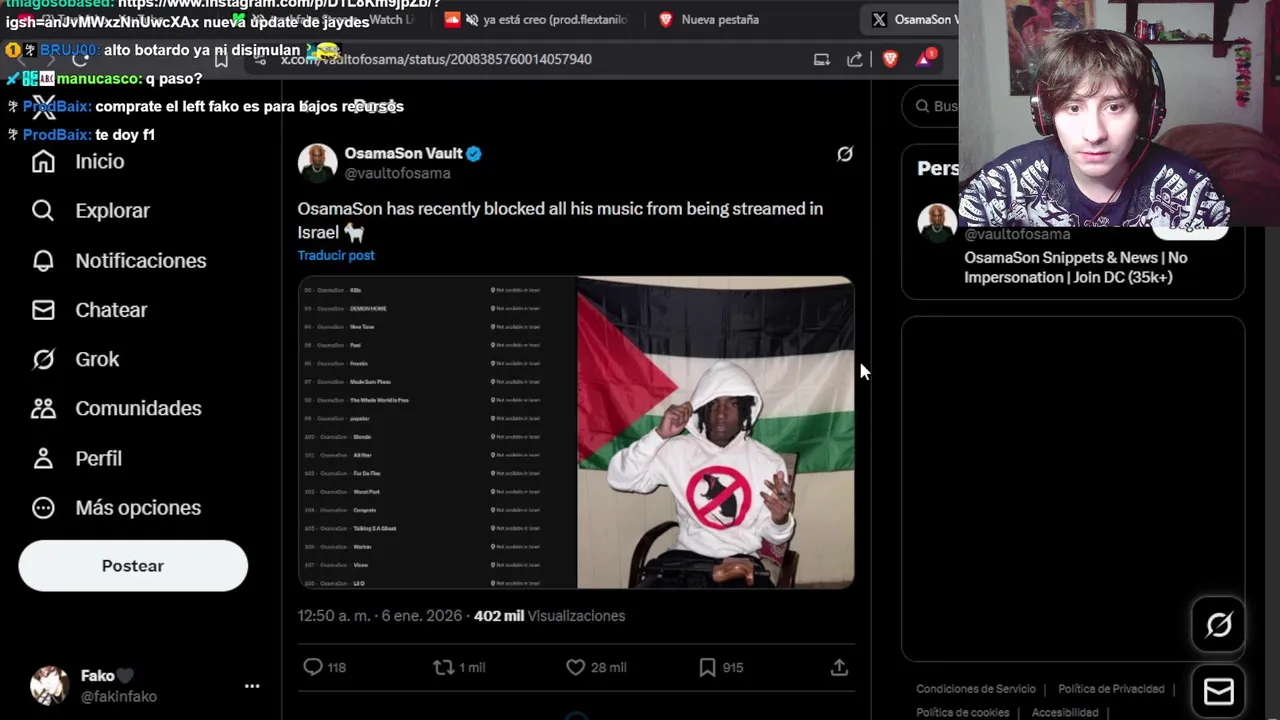Image resolution: width=1280 pixels, height=720 pixels.
Task: Open 402 mil Visualizaciones stats
Action: [x=549, y=616]
